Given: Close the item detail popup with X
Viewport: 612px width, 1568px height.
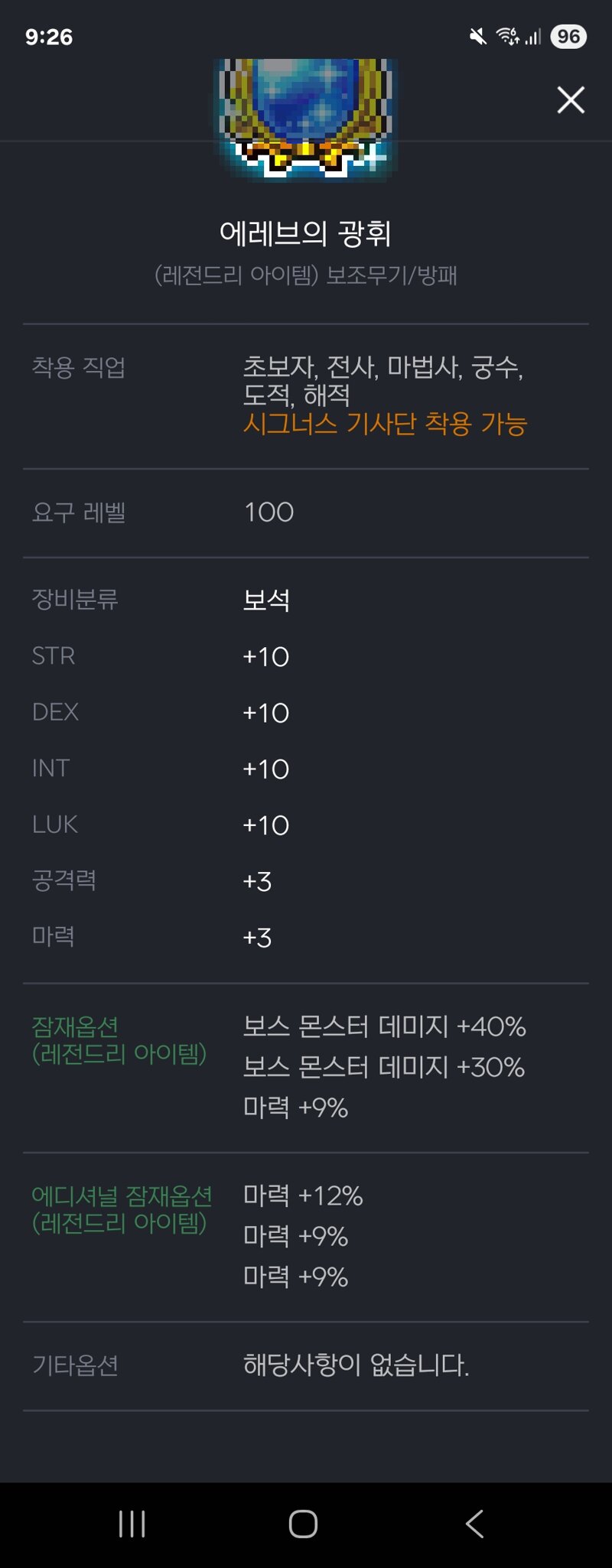Looking at the screenshot, I should pos(571,100).
